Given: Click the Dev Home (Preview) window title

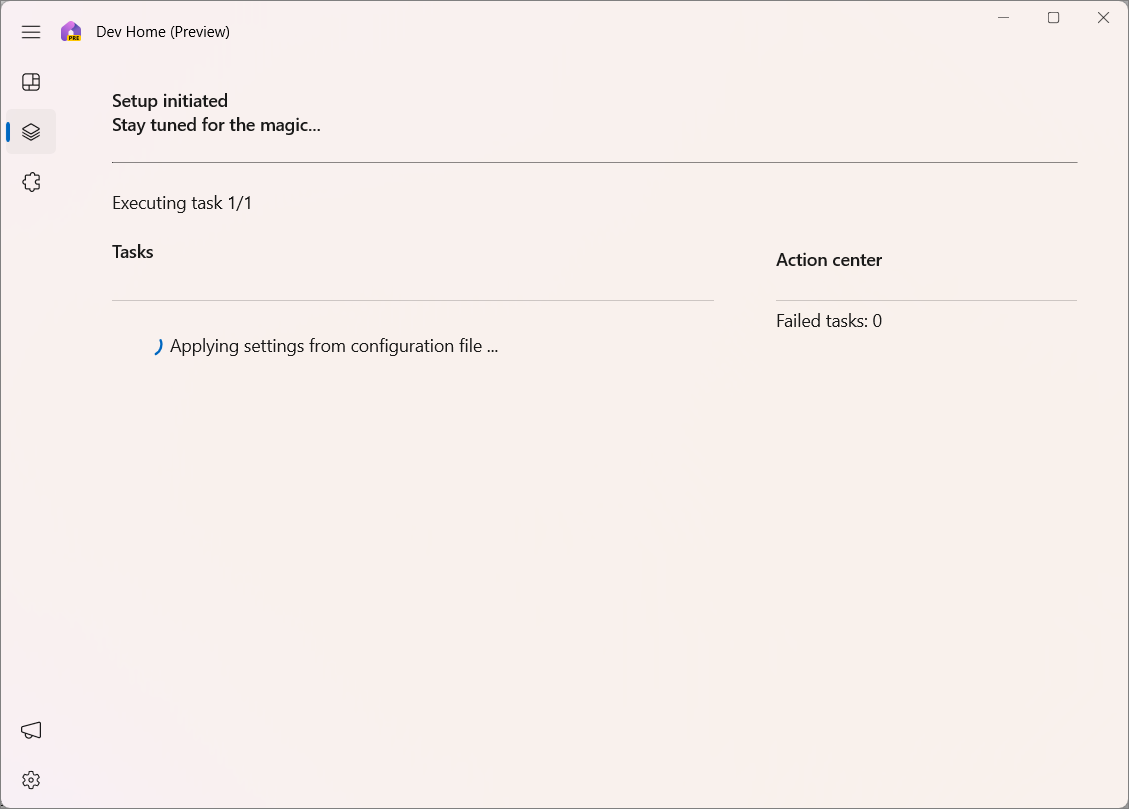Looking at the screenshot, I should click(163, 31).
